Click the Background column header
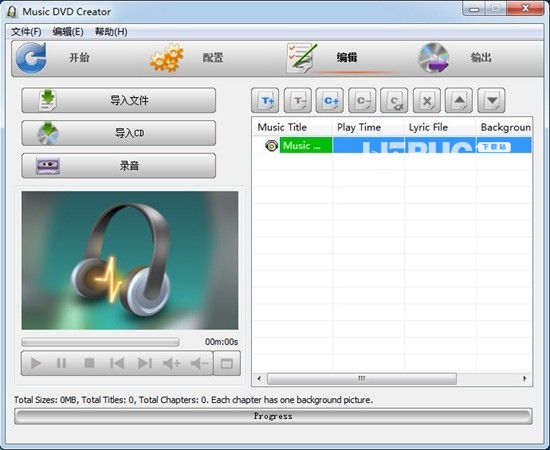 [505, 127]
